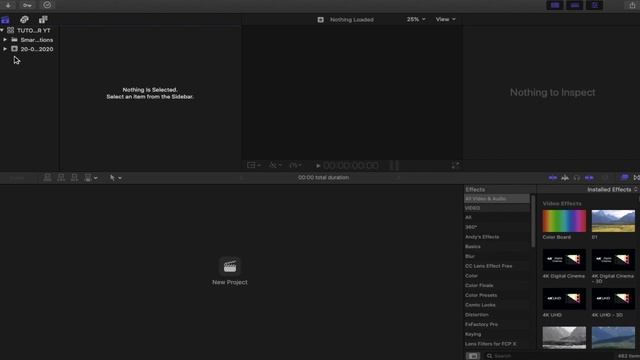The width and height of the screenshot is (640, 360).
Task: Open the Photos and Audio sidebar icon
Action: click(24, 19)
